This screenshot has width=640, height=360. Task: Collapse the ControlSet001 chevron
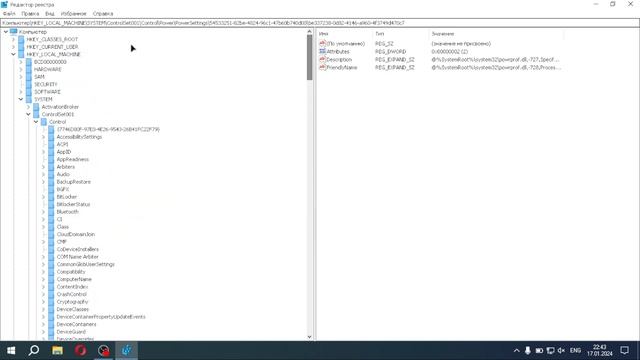[x=29, y=114]
